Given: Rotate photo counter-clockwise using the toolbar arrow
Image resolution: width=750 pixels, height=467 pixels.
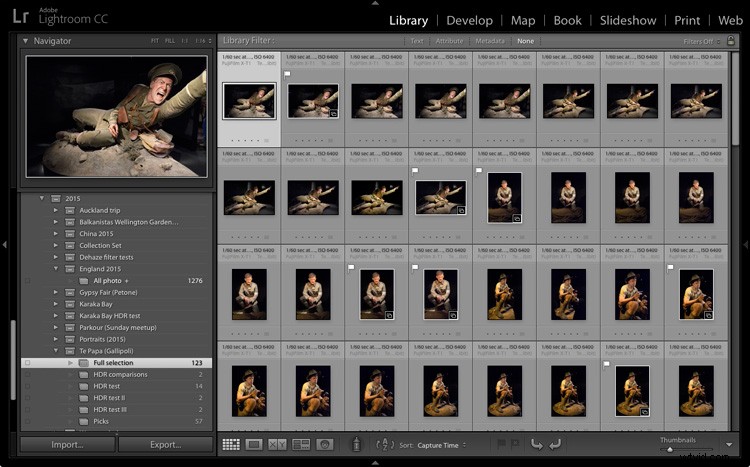Looking at the screenshot, I should (x=537, y=445).
